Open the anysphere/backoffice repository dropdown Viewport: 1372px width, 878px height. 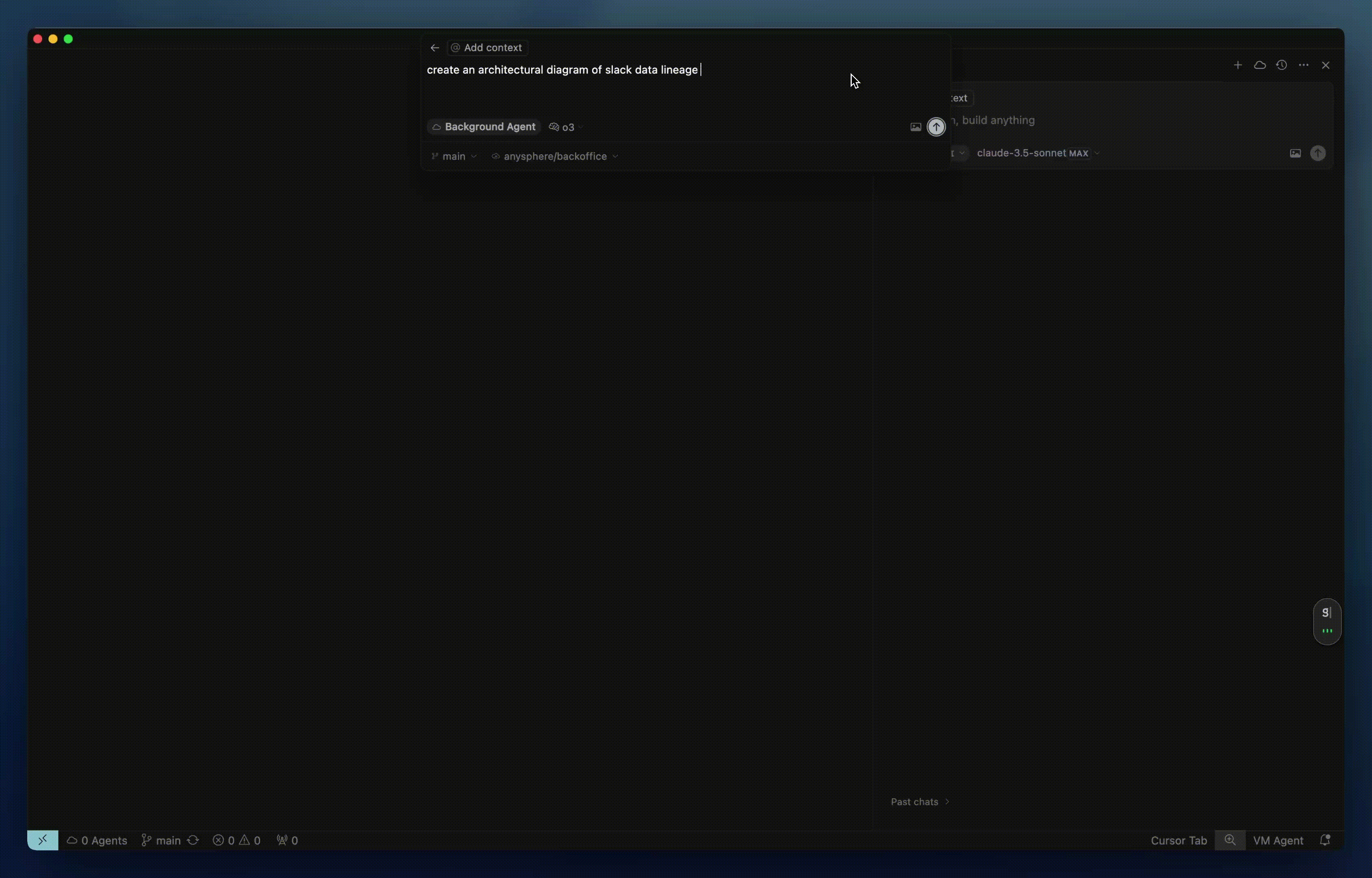[x=555, y=156]
